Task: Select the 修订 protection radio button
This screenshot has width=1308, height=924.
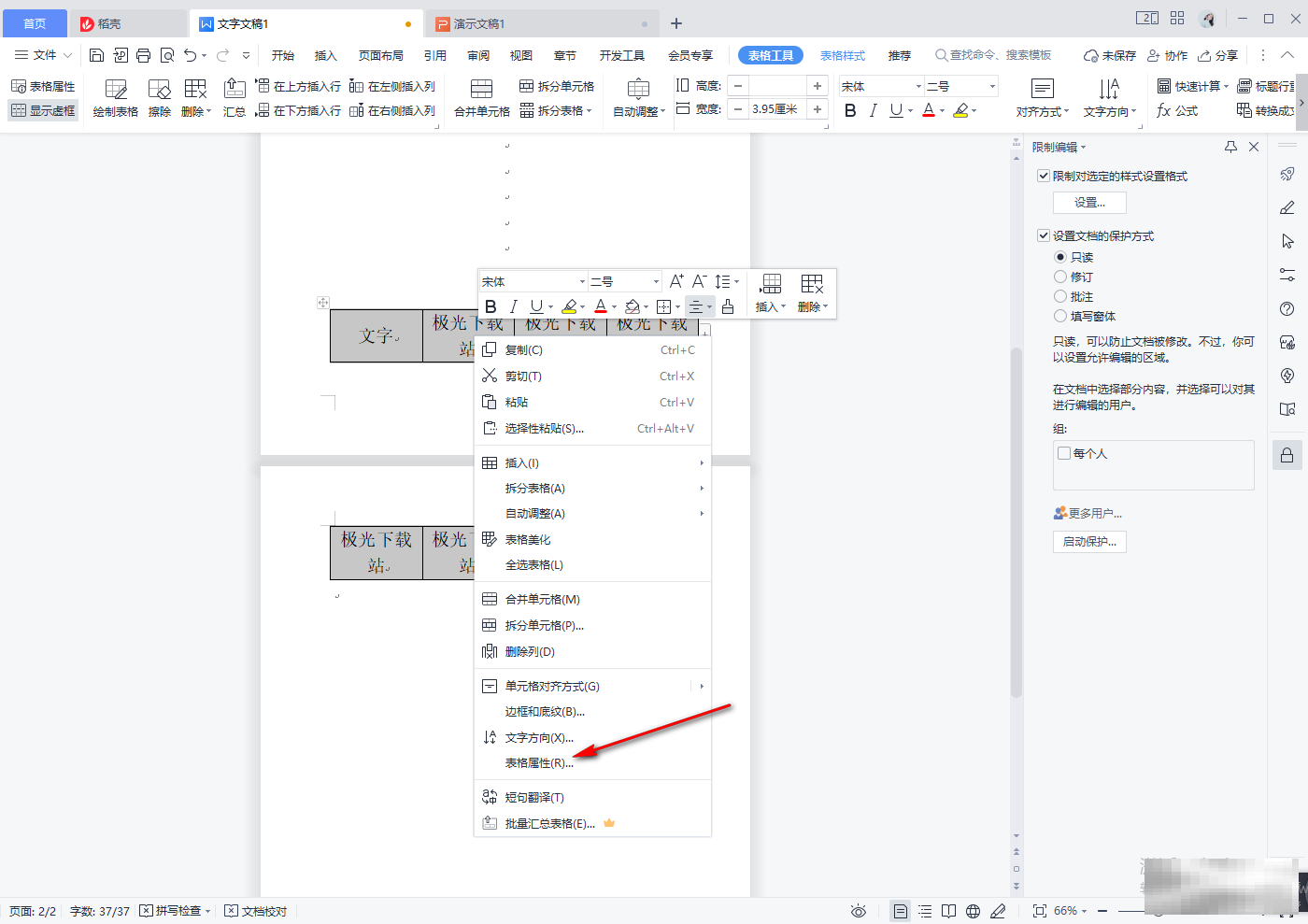Action: pyautogui.click(x=1060, y=276)
